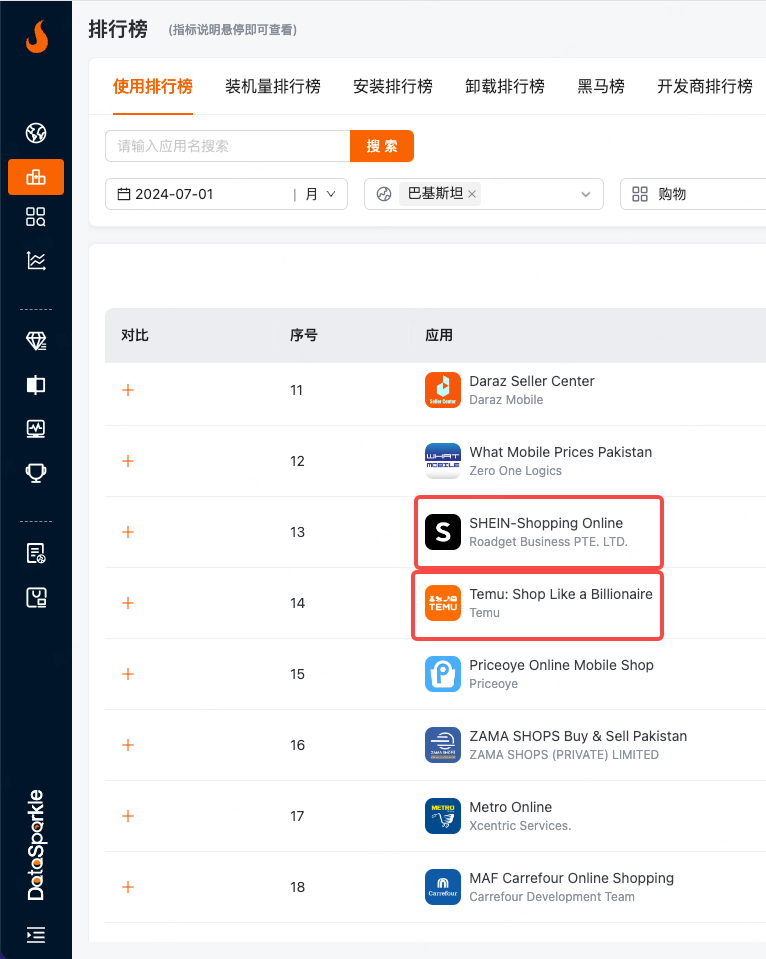Image resolution: width=766 pixels, height=959 pixels.
Task: Add ZAMA SHOPS to comparison
Action: tap(128, 745)
